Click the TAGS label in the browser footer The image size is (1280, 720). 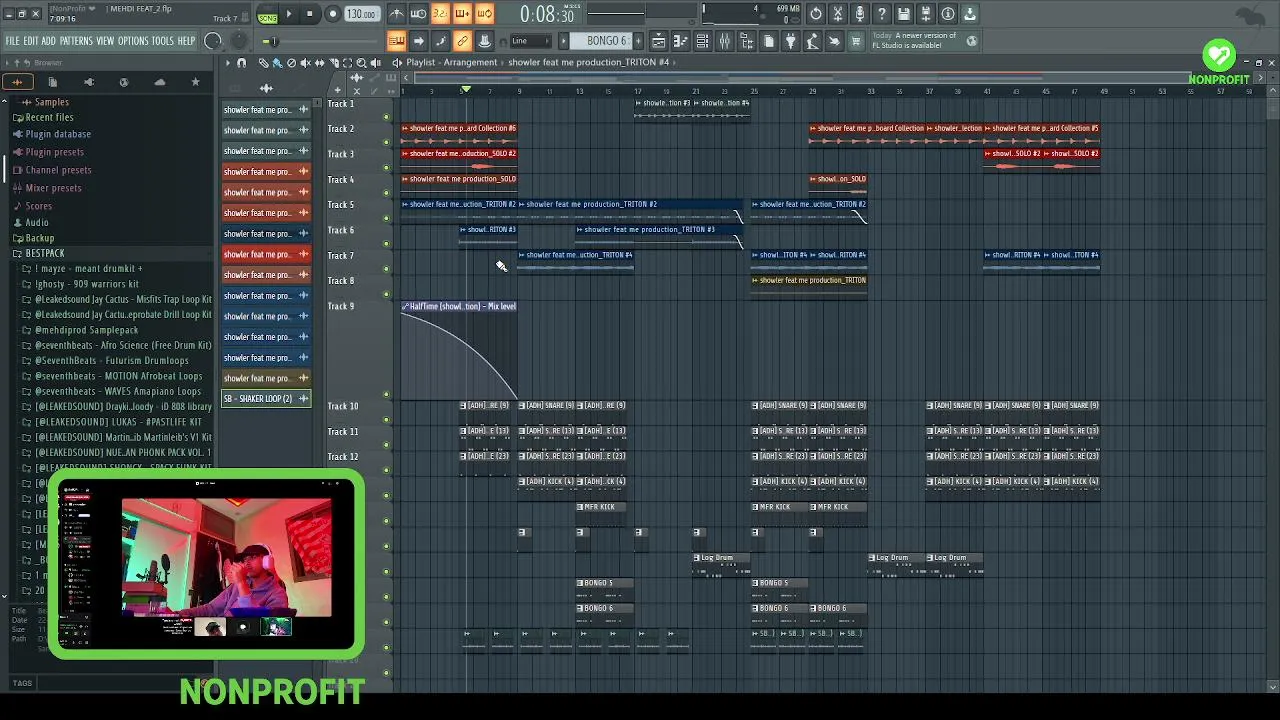pyautogui.click(x=22, y=684)
